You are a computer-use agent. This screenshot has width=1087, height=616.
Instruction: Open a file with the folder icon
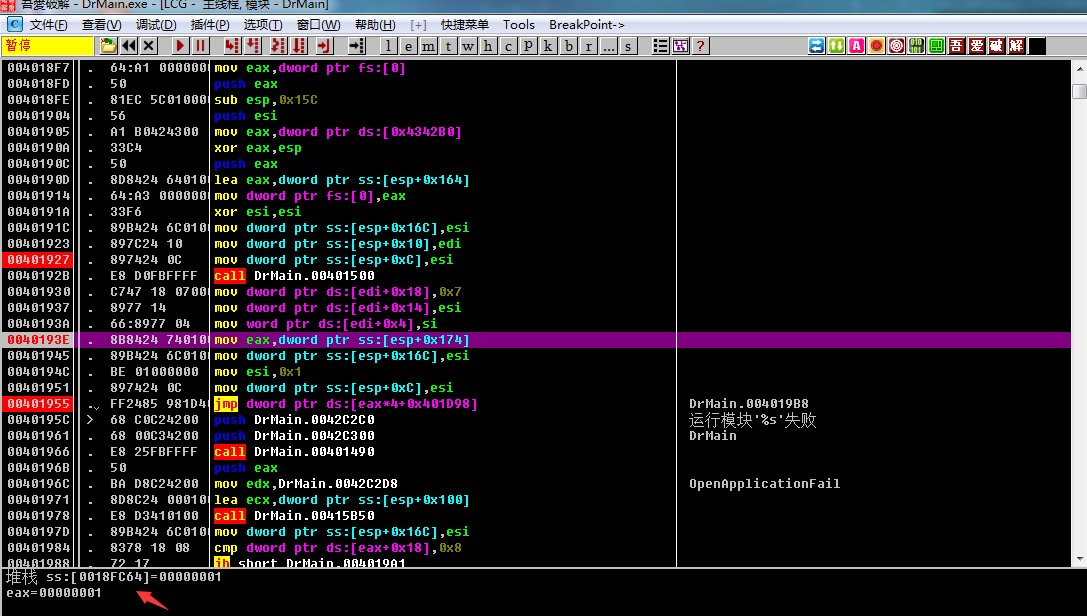[x=109, y=46]
